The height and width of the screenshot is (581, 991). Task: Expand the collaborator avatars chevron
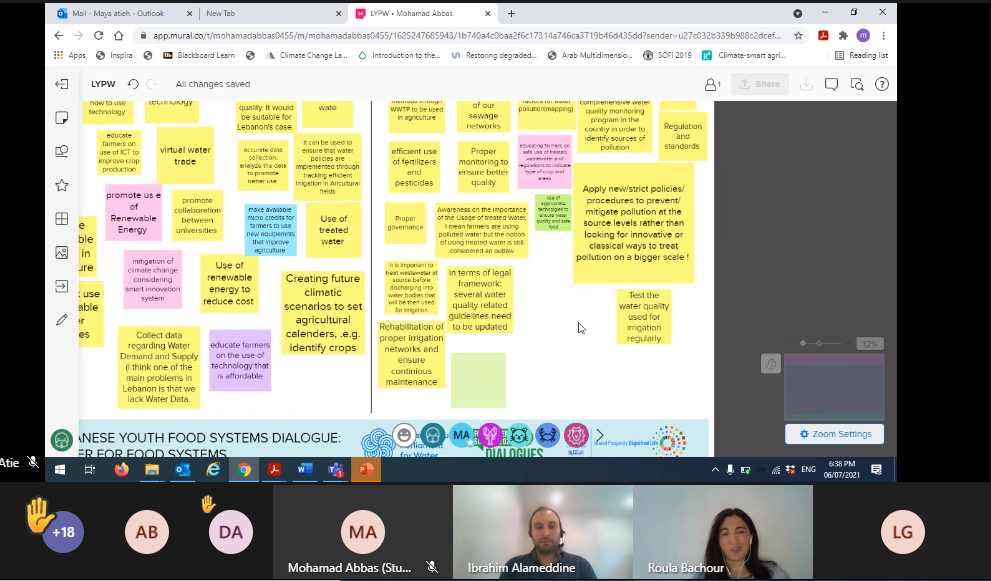[x=600, y=435]
